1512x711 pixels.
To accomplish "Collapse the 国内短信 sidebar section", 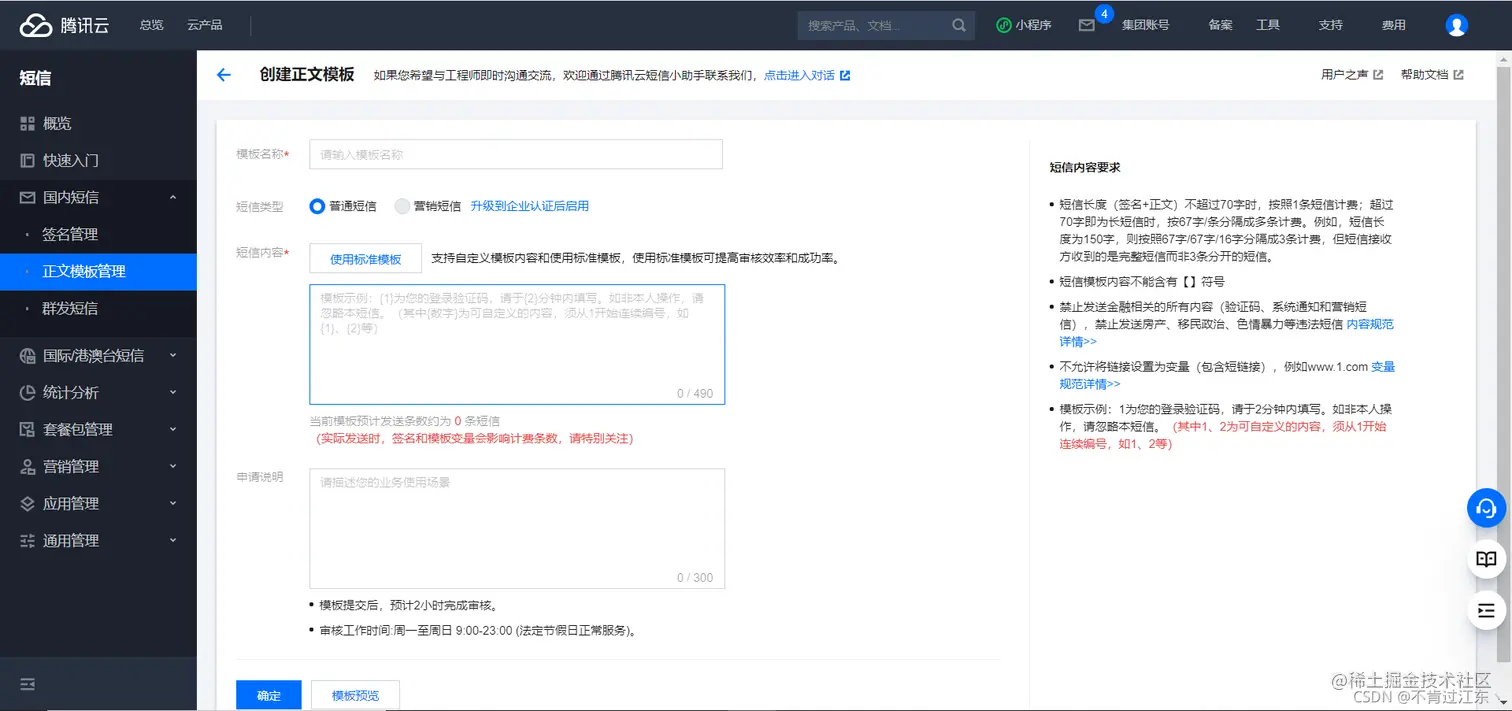I will tap(171, 197).
